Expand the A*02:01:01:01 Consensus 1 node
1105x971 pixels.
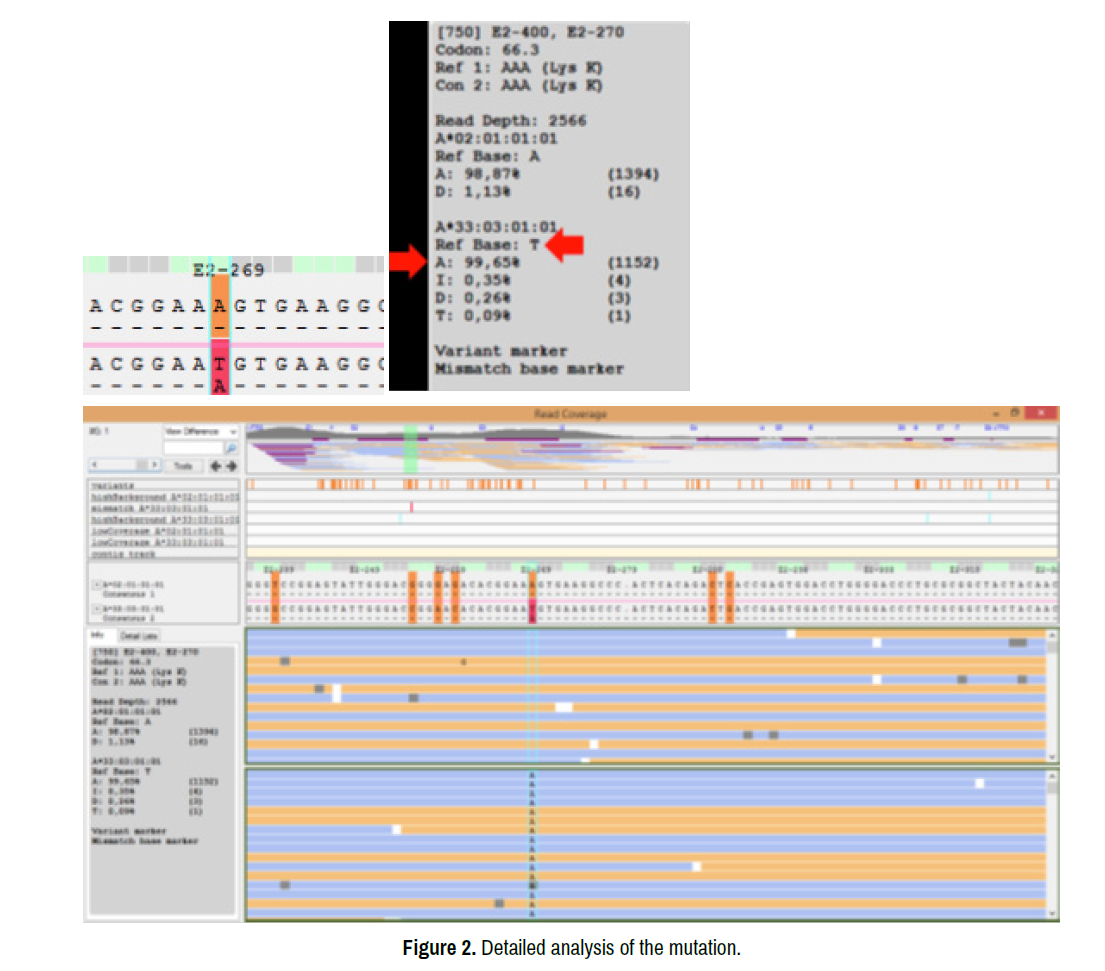click(x=96, y=584)
